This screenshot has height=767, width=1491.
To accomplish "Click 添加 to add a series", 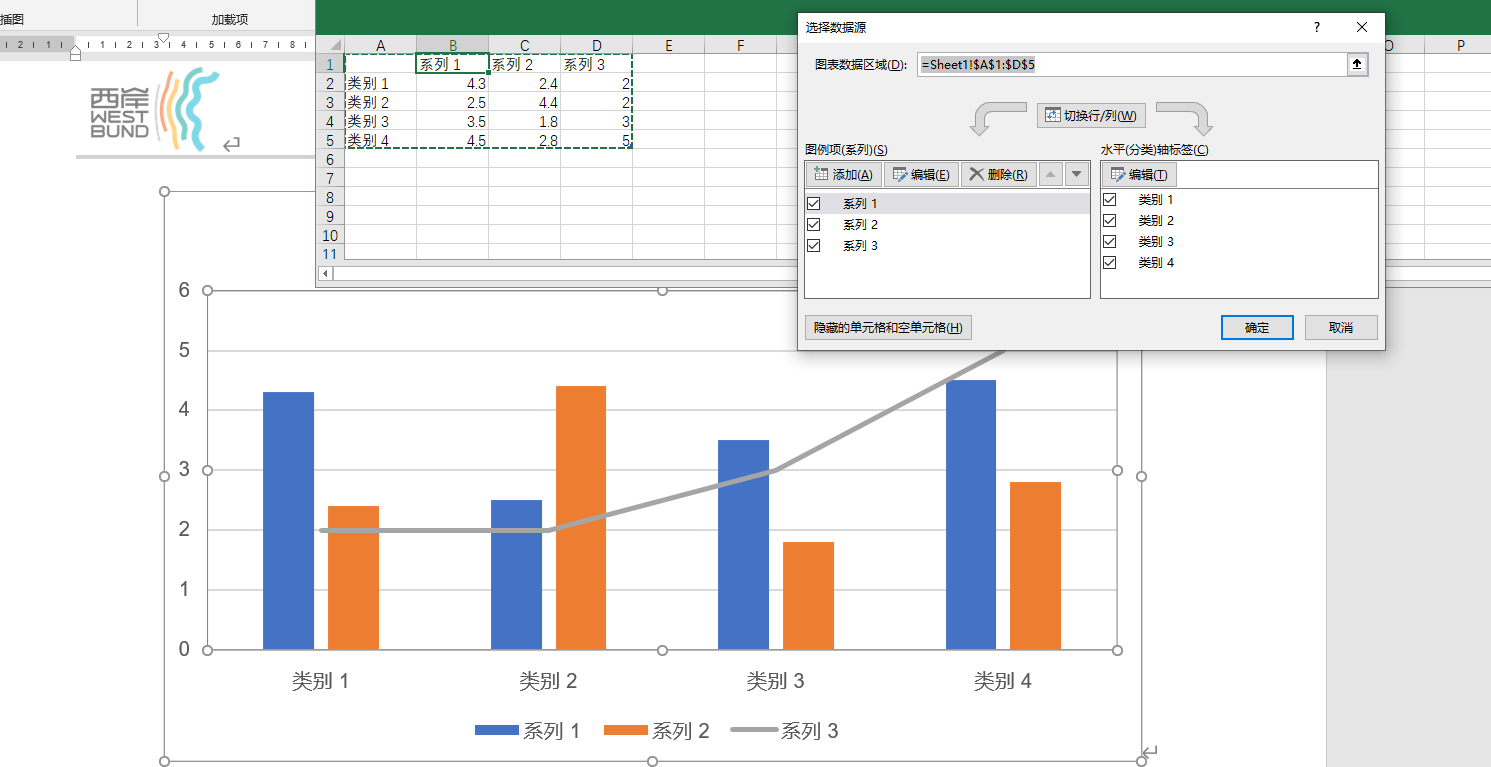I will coord(844,175).
